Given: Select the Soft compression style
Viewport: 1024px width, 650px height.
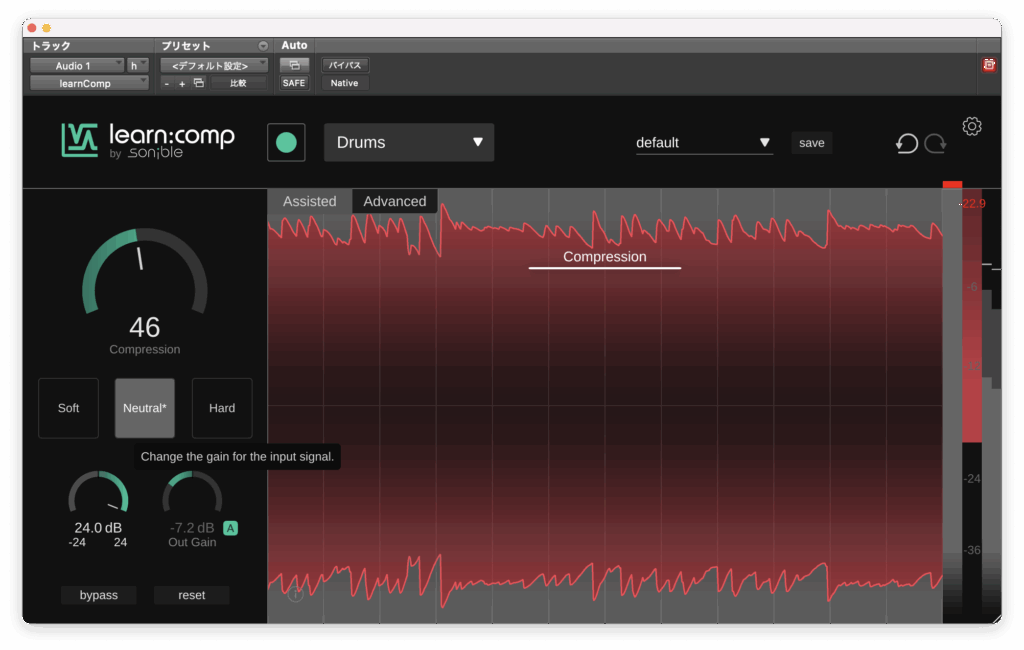Looking at the screenshot, I should click(x=69, y=408).
